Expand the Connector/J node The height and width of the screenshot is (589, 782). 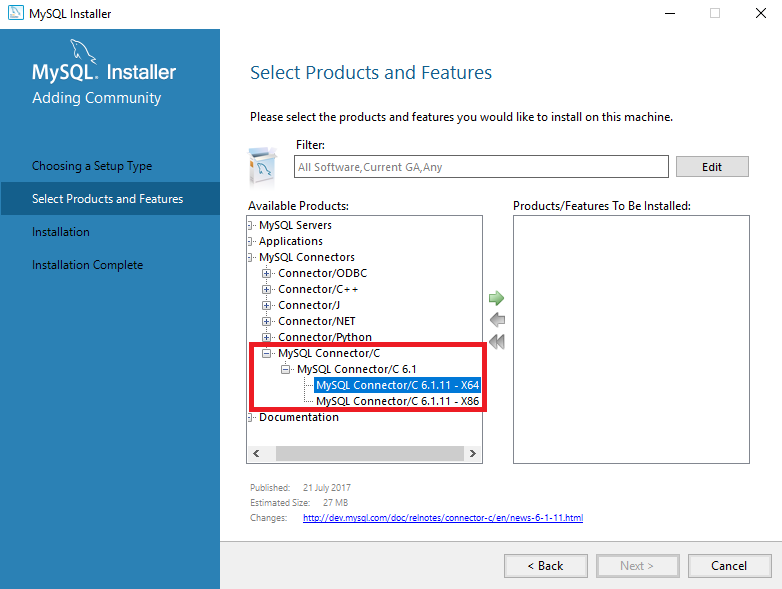(x=266, y=305)
